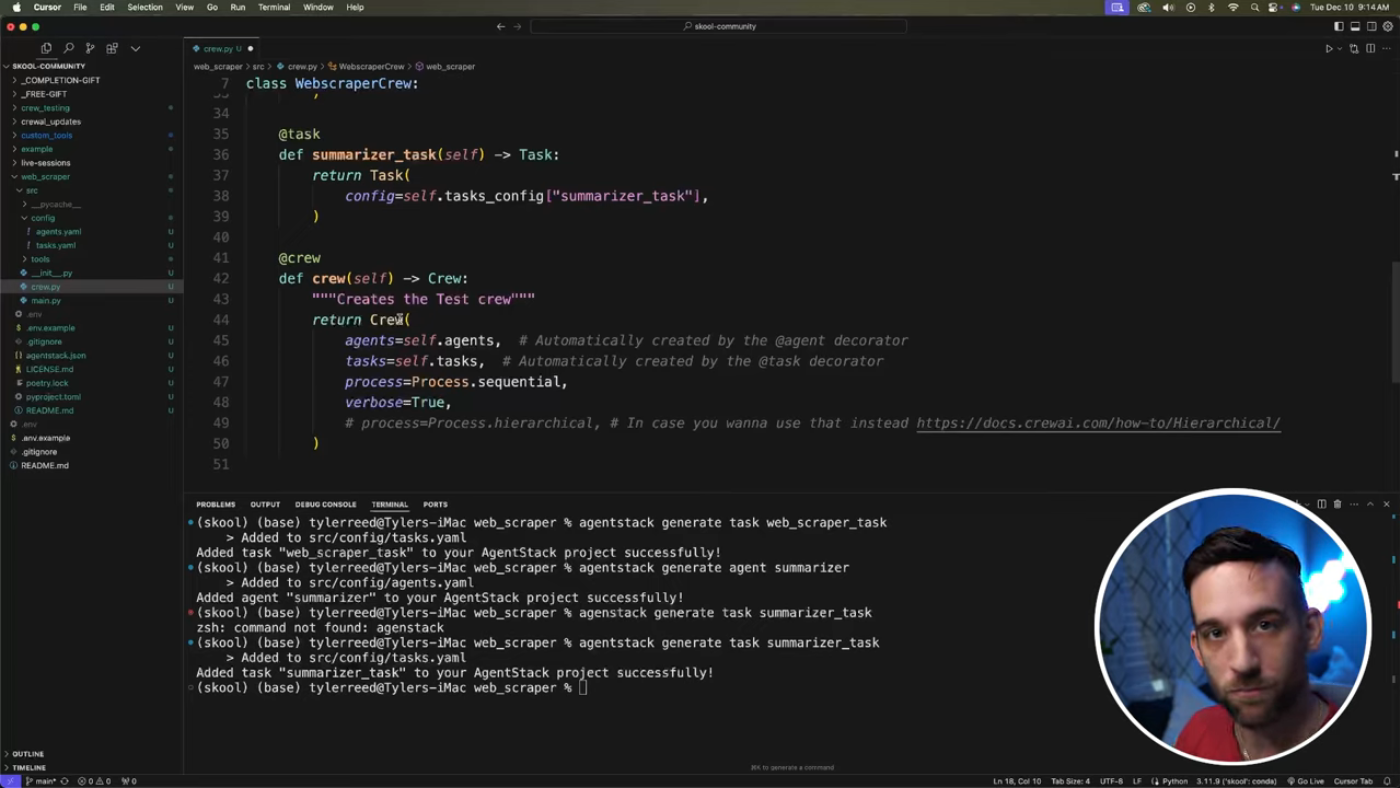
Task: Collapse the web_scraper folder
Action: click(x=45, y=177)
